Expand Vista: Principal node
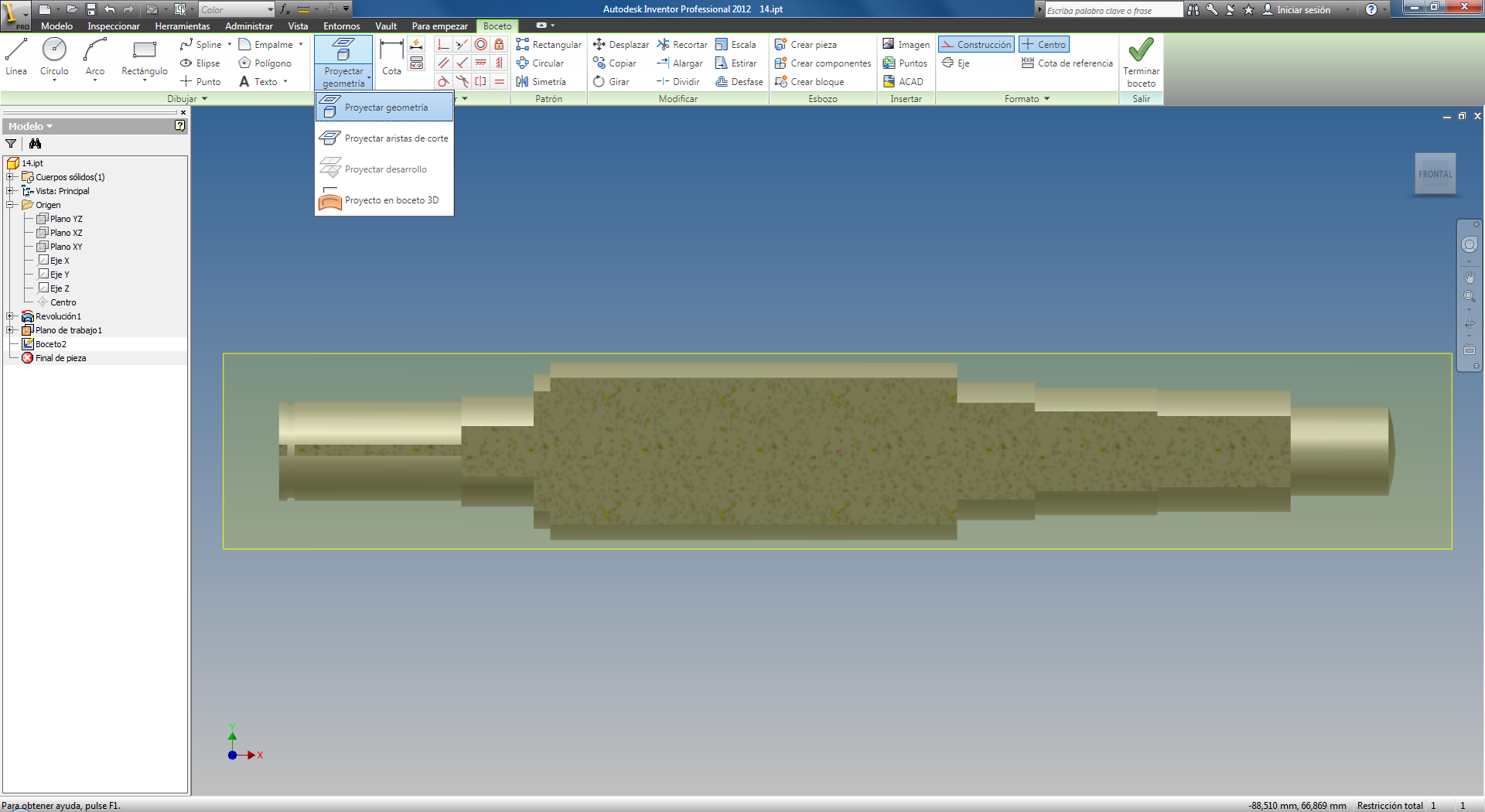The height and width of the screenshot is (812, 1485). (10, 191)
